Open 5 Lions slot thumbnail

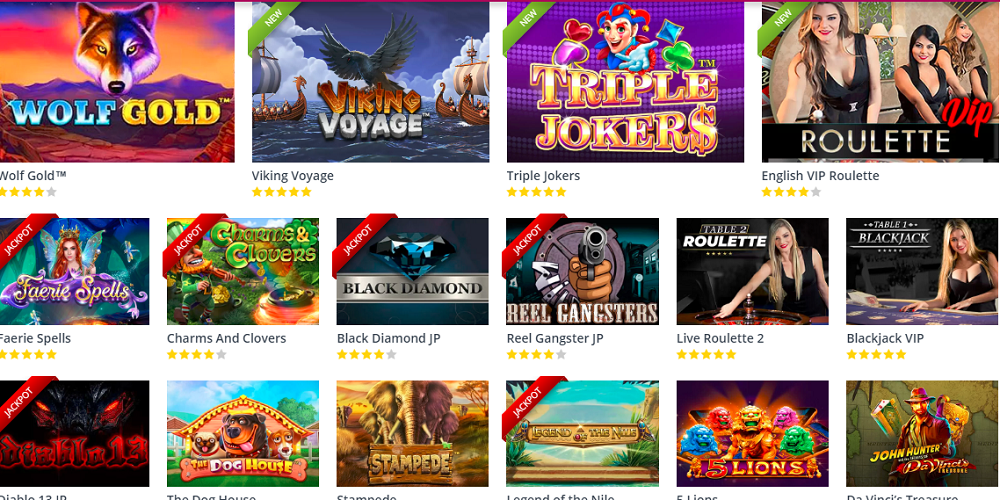(753, 434)
